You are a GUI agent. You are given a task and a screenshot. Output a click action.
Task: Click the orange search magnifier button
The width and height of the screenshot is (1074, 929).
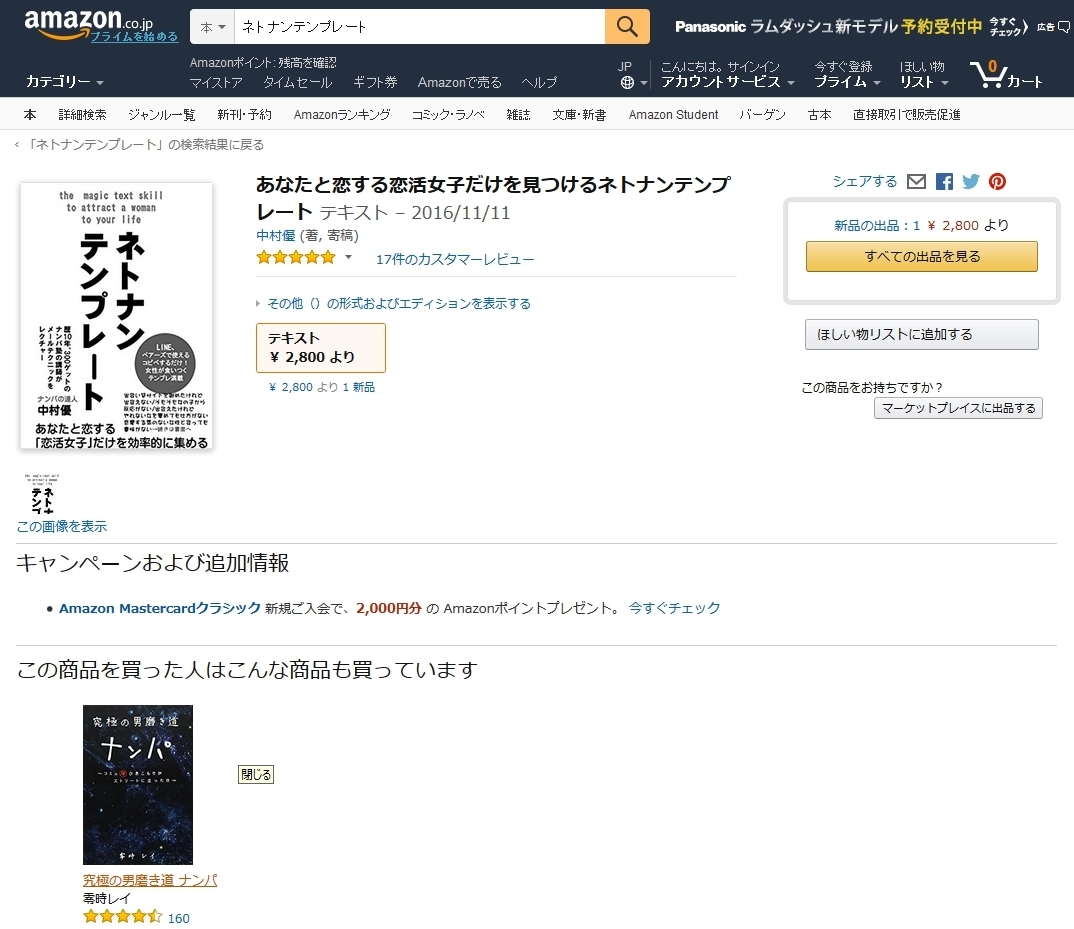tap(627, 27)
